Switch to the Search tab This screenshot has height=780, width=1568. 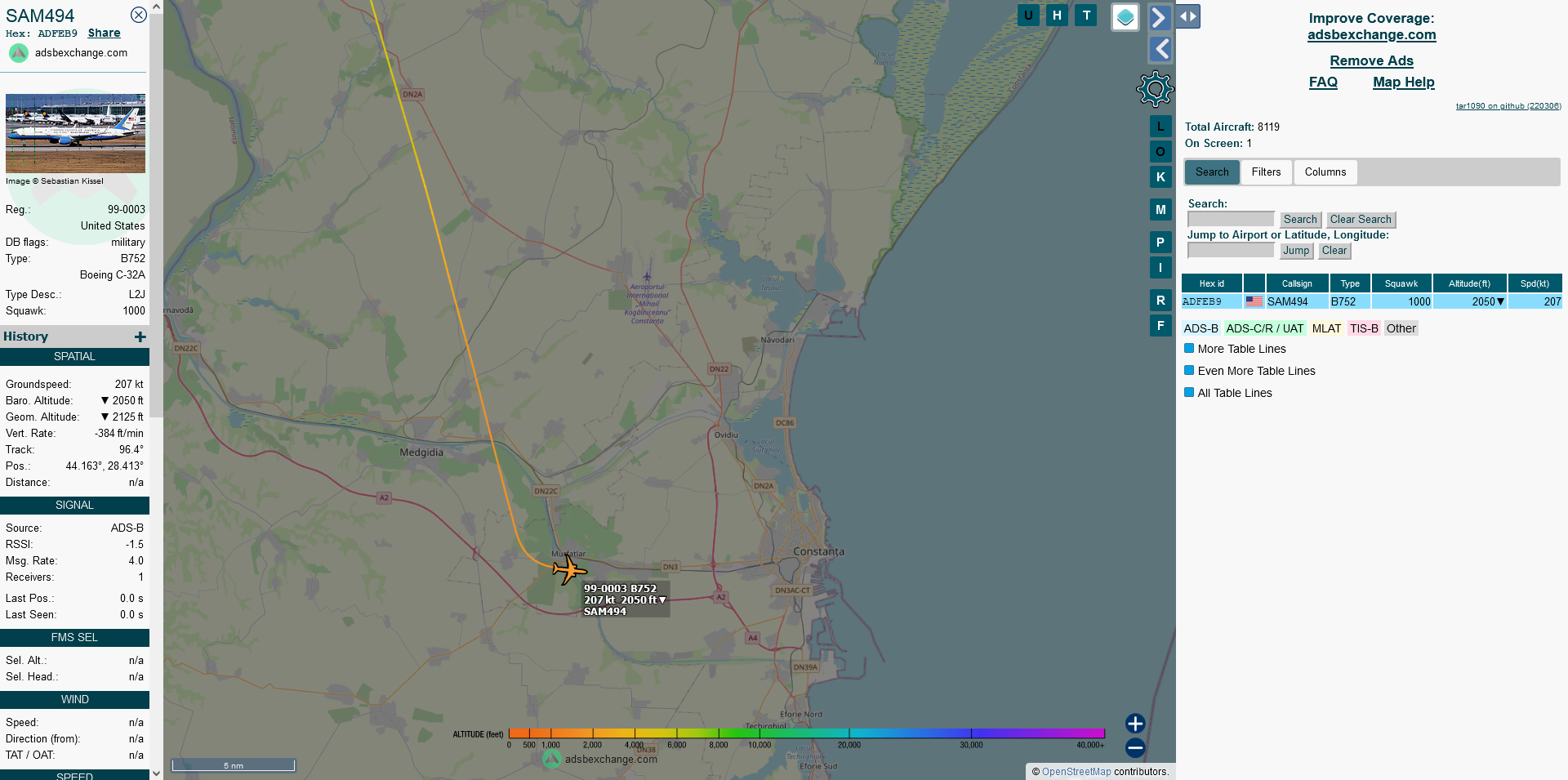(x=1212, y=172)
